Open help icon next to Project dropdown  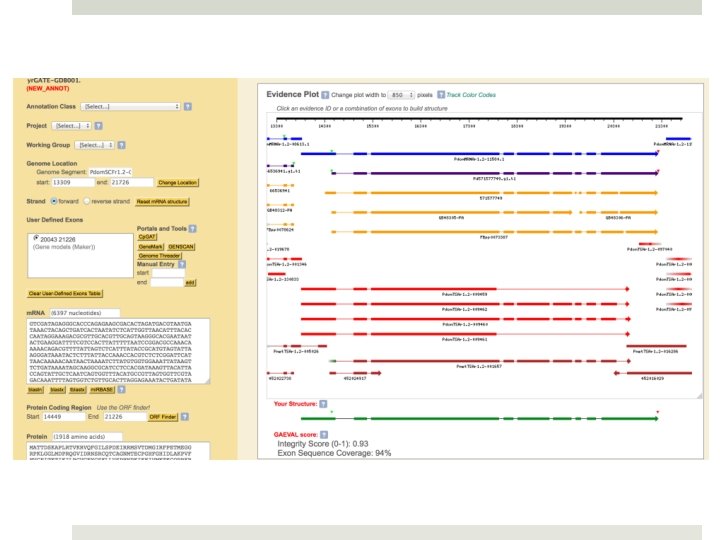99,126
